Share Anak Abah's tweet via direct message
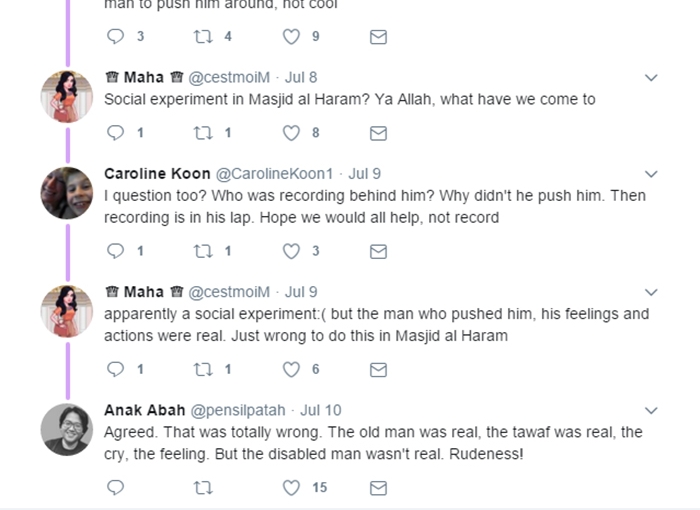The image size is (700, 510). pyautogui.click(x=378, y=488)
